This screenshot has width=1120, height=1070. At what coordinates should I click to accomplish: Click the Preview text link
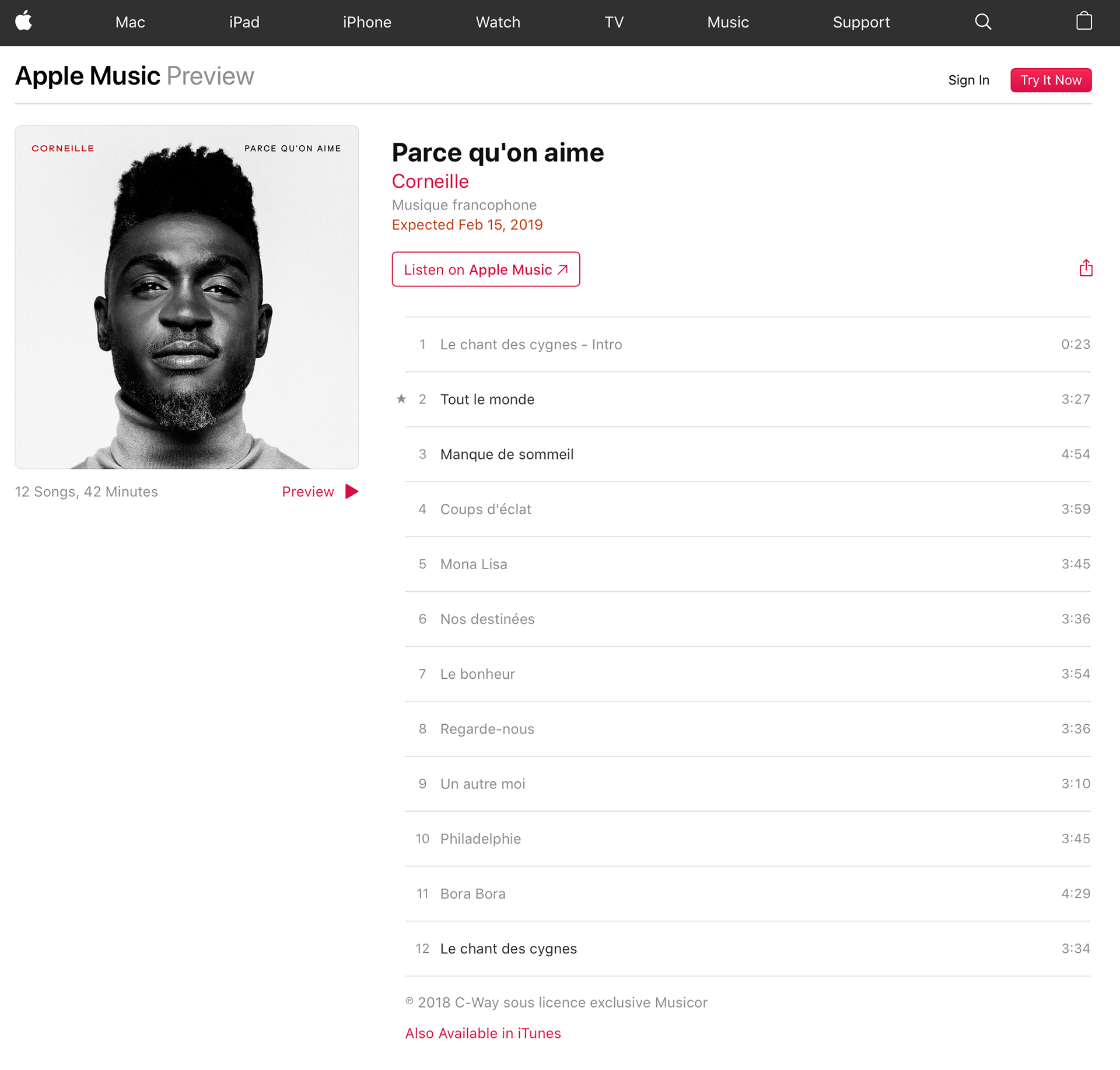[308, 492]
